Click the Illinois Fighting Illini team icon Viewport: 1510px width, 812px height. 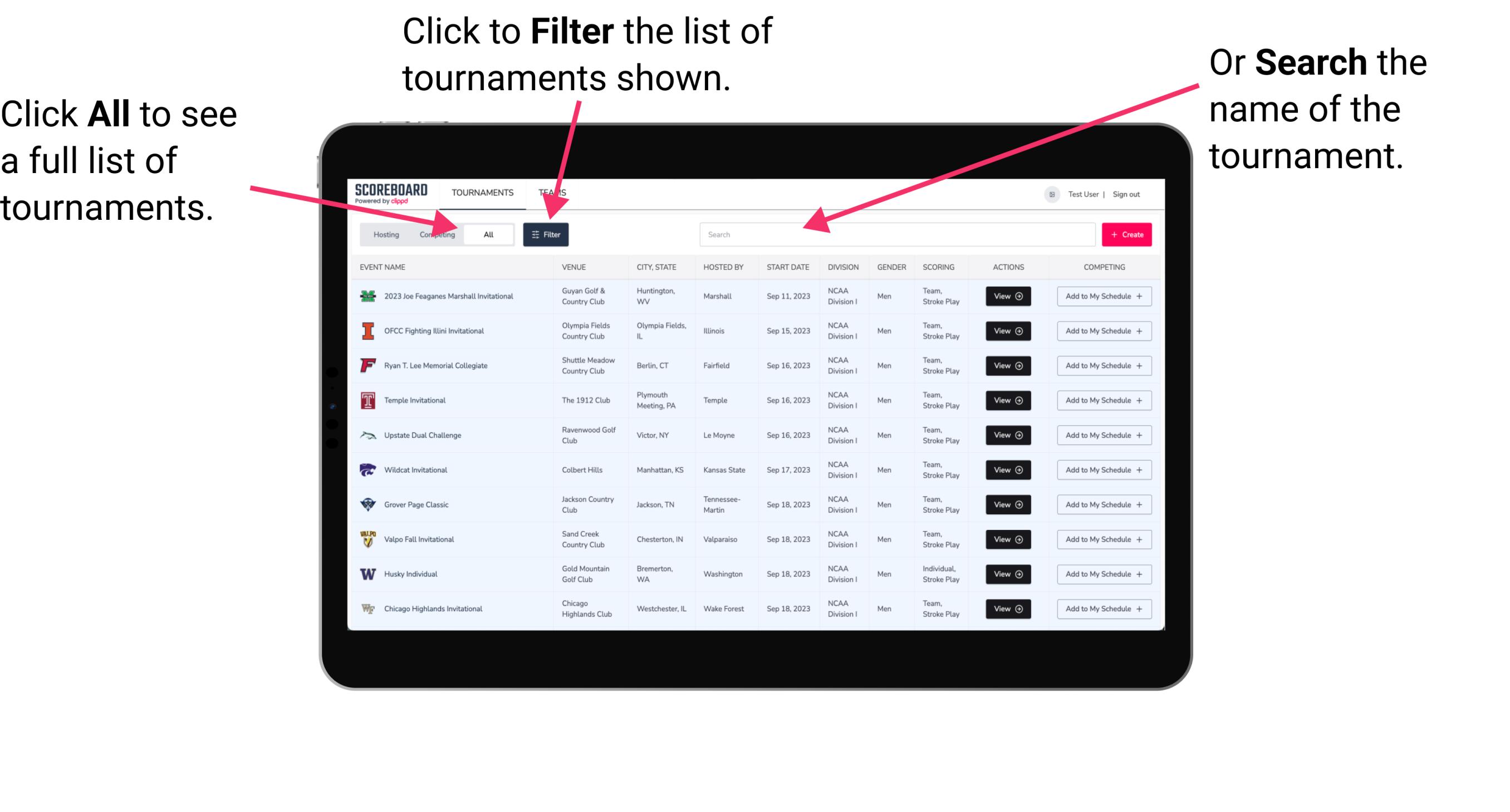(367, 331)
